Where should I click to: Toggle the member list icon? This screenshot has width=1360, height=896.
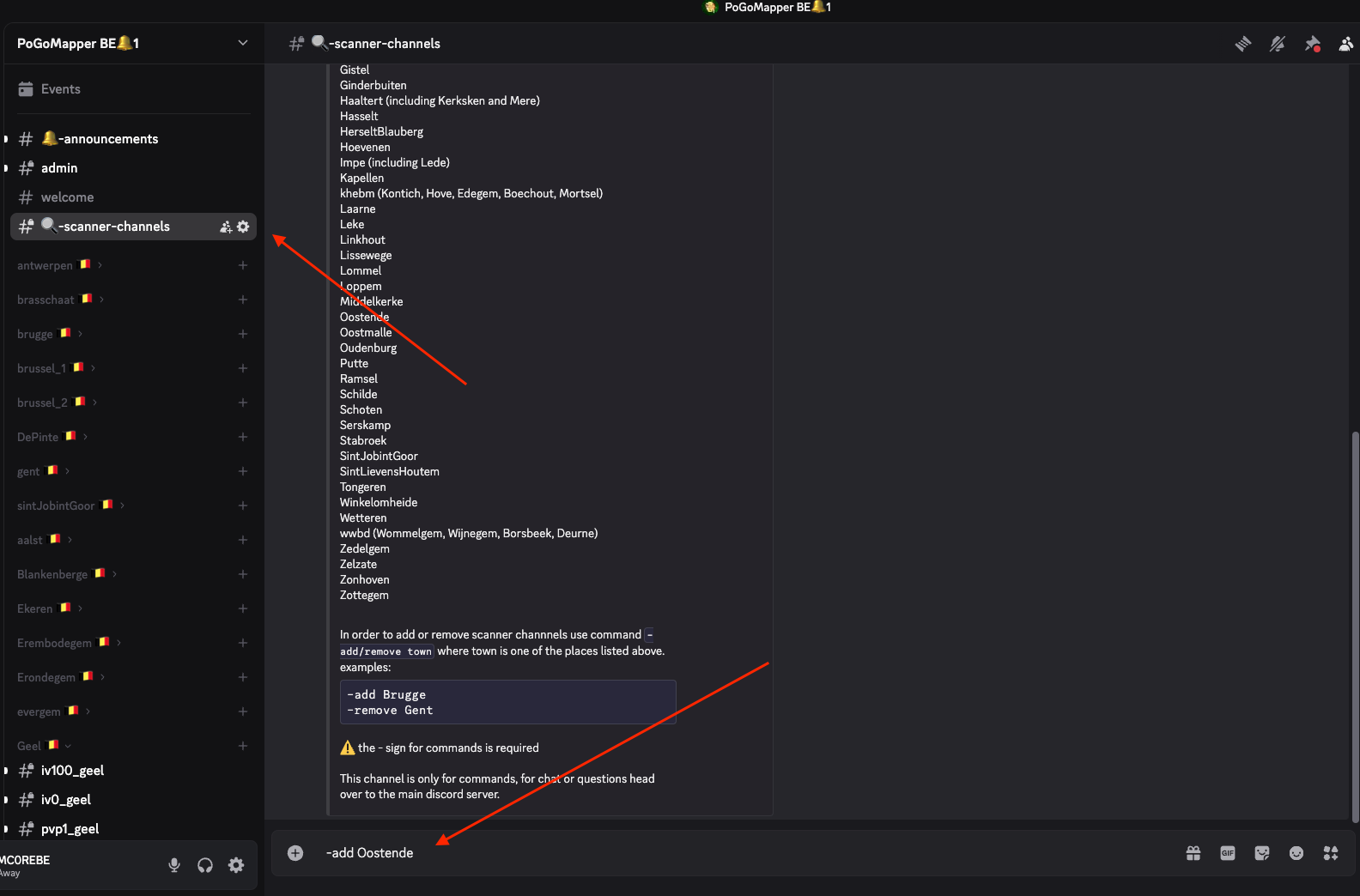point(1346,44)
